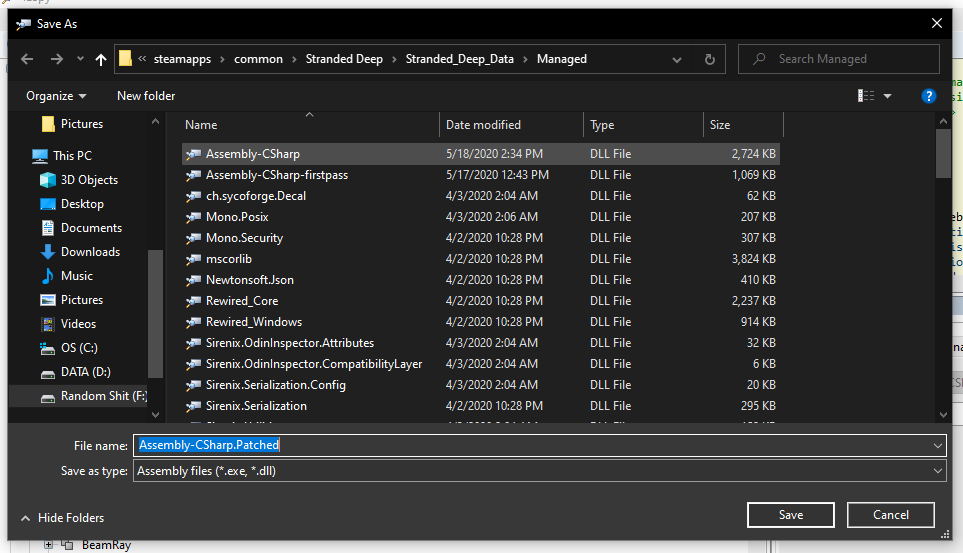
Task: Open the Downloads folder in sidebar
Action: [90, 252]
